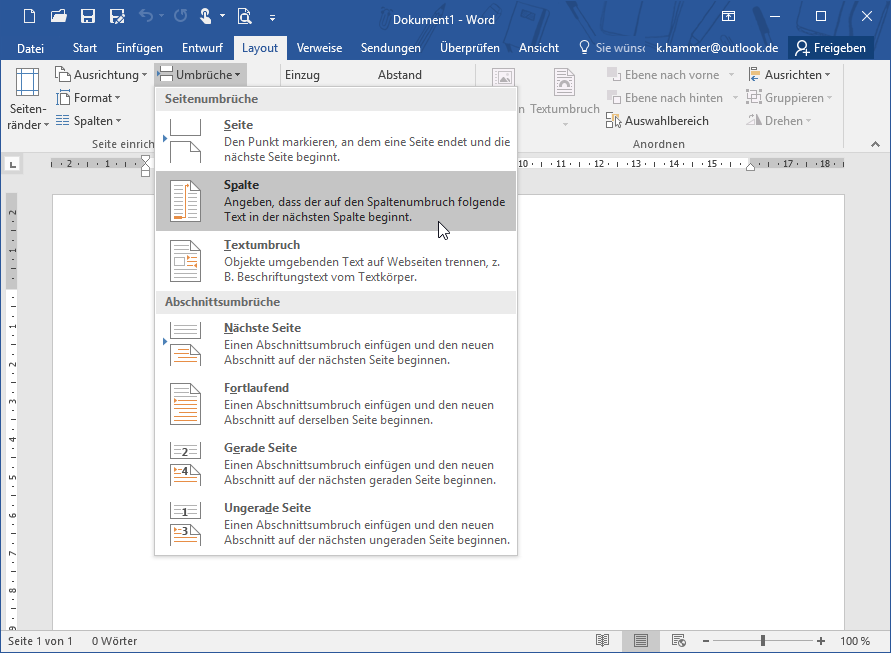Click the Freigeben share button
This screenshot has width=891, height=653.
click(830, 48)
